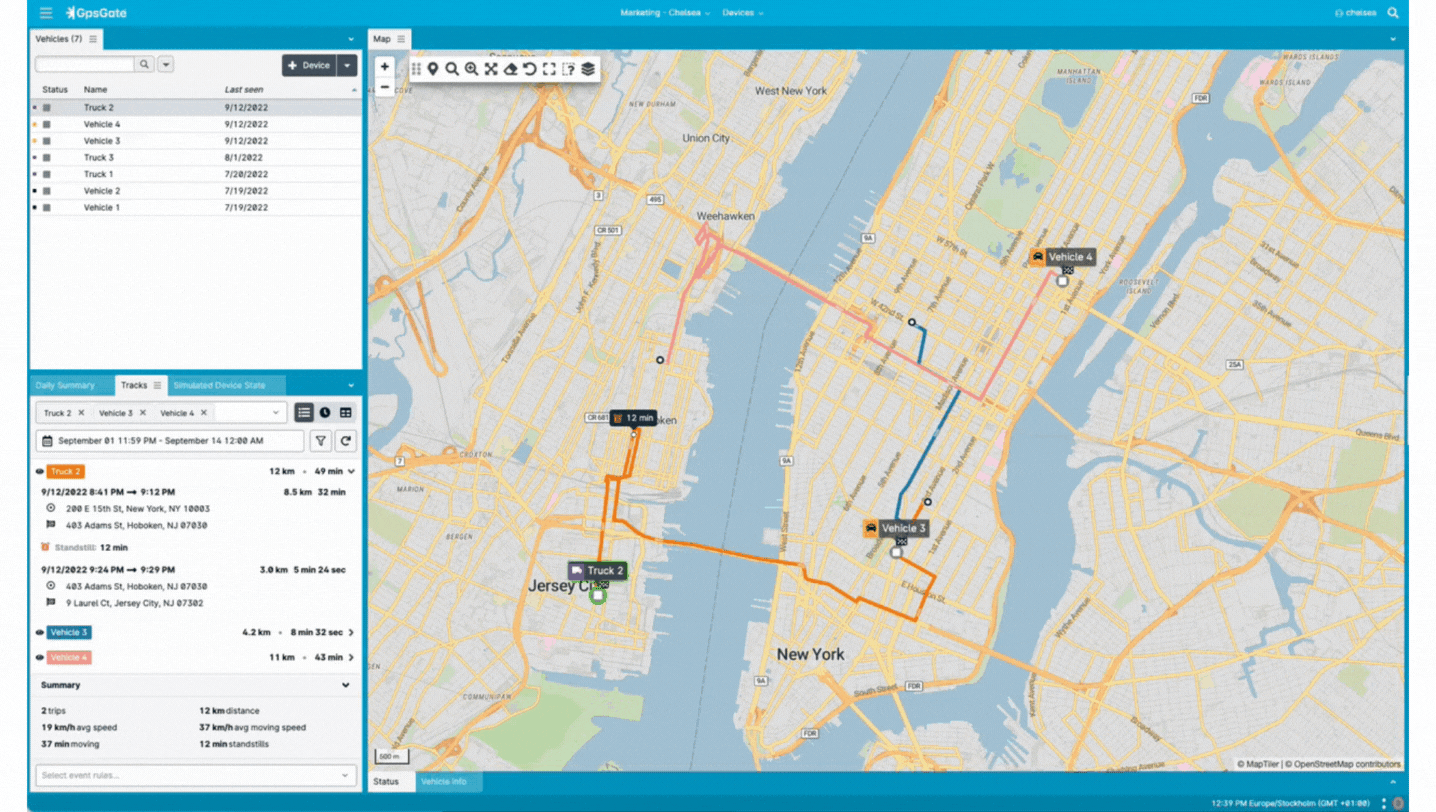
Task: Hide the Truck 2 track with eye icon
Action: click(x=40, y=471)
